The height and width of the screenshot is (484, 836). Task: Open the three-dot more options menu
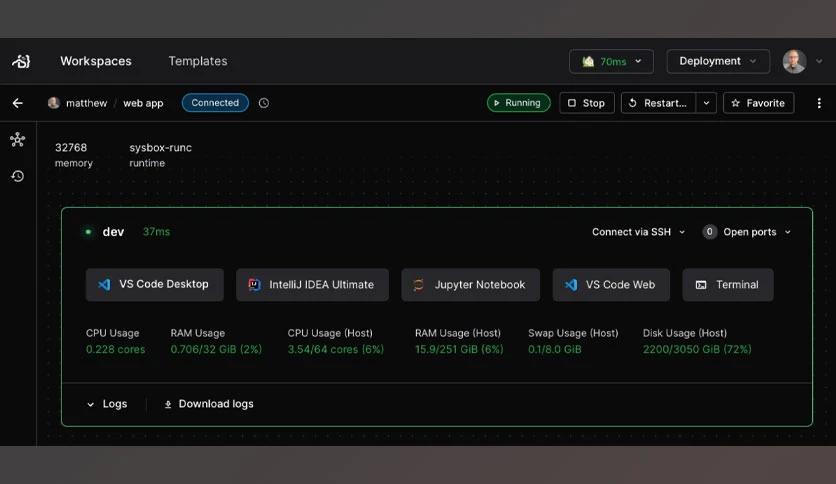[x=819, y=103]
